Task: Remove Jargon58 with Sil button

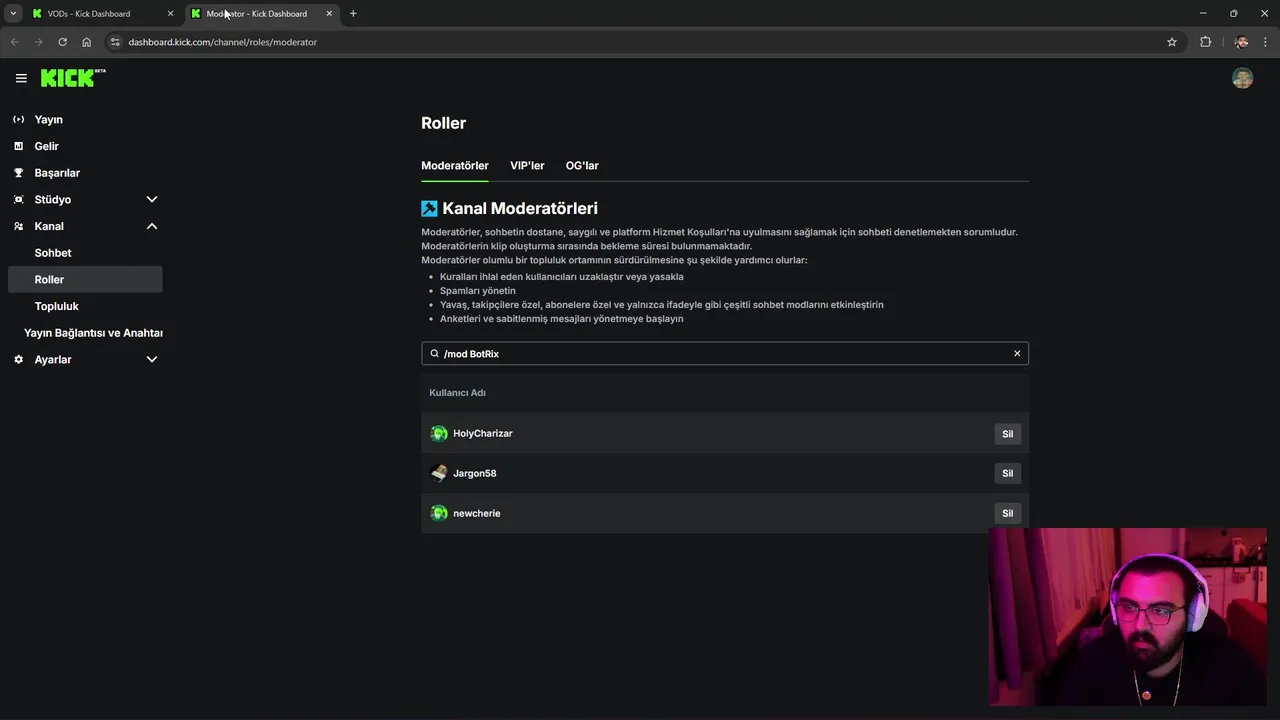Action: click(1007, 473)
